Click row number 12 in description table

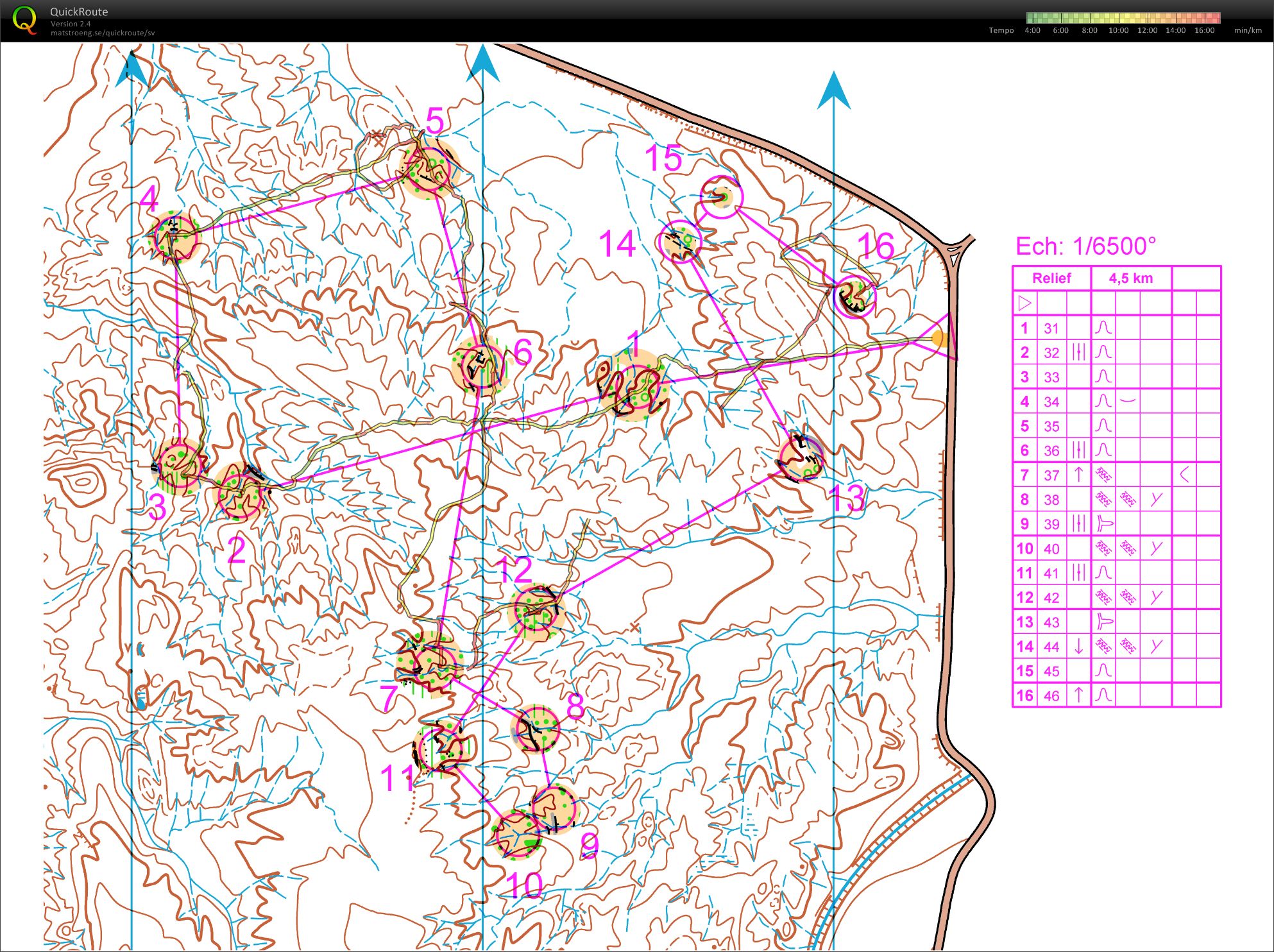(x=1024, y=597)
